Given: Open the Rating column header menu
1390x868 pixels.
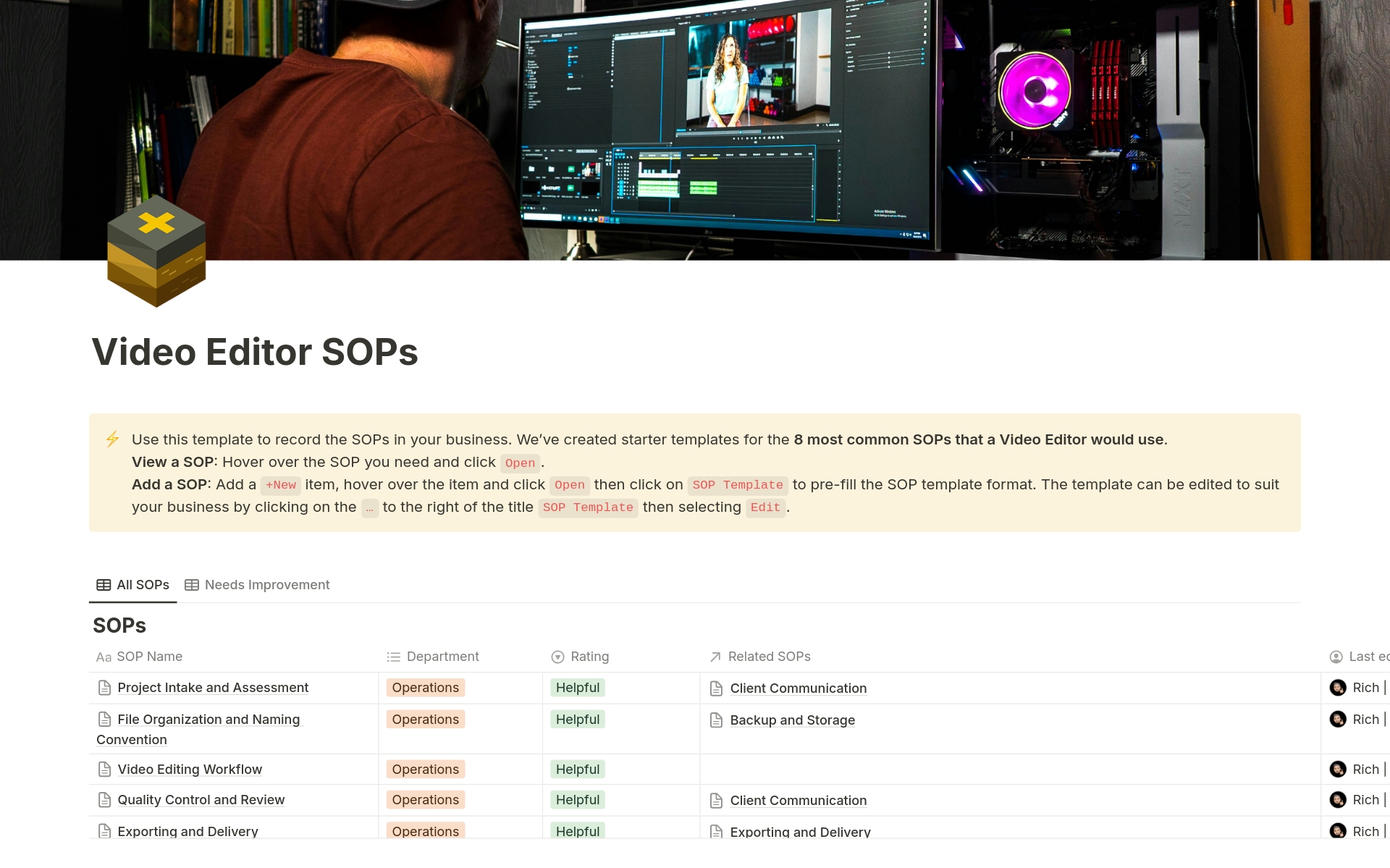Looking at the screenshot, I should tap(589, 657).
